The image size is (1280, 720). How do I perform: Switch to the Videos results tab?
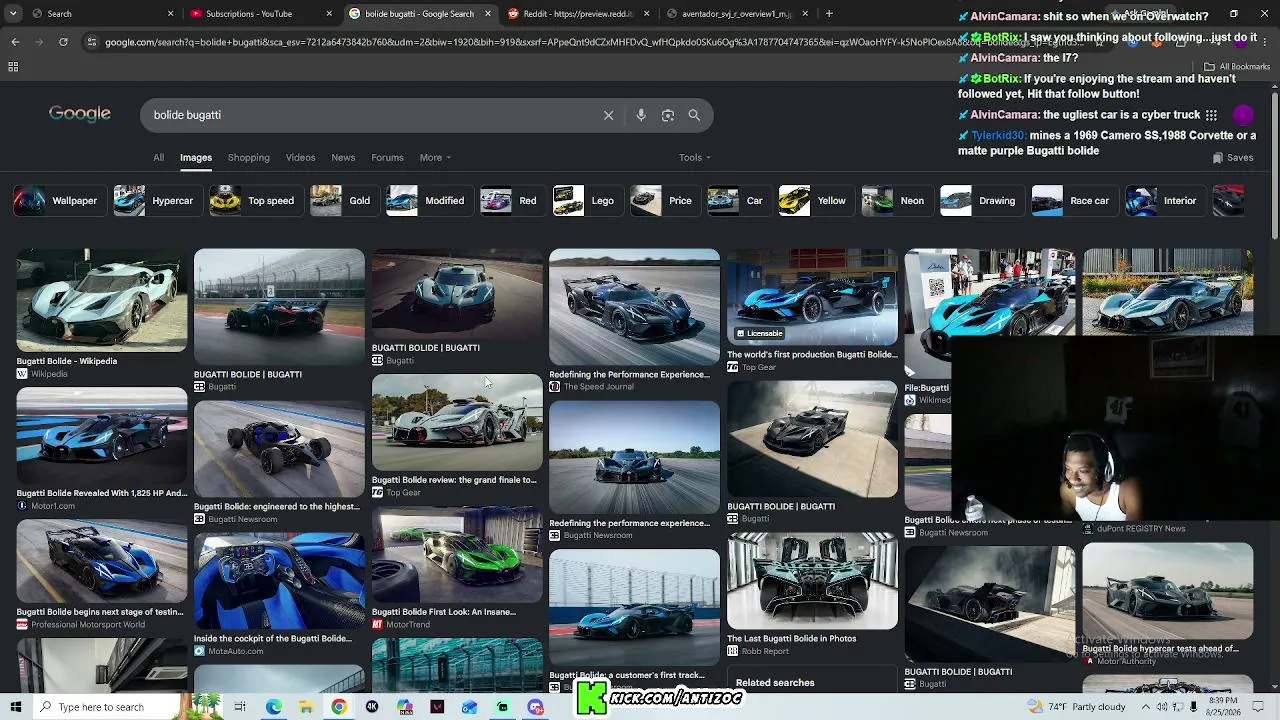[300, 157]
